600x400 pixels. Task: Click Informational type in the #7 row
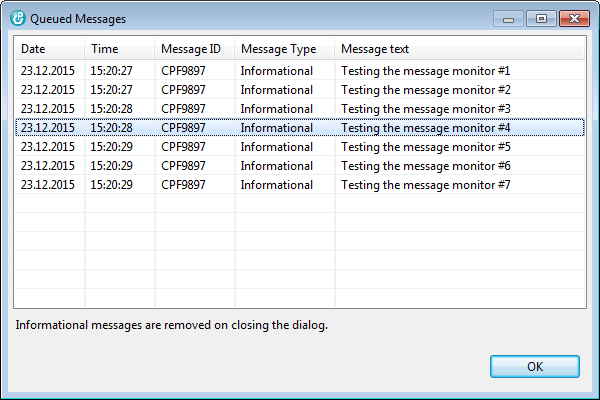(277, 184)
